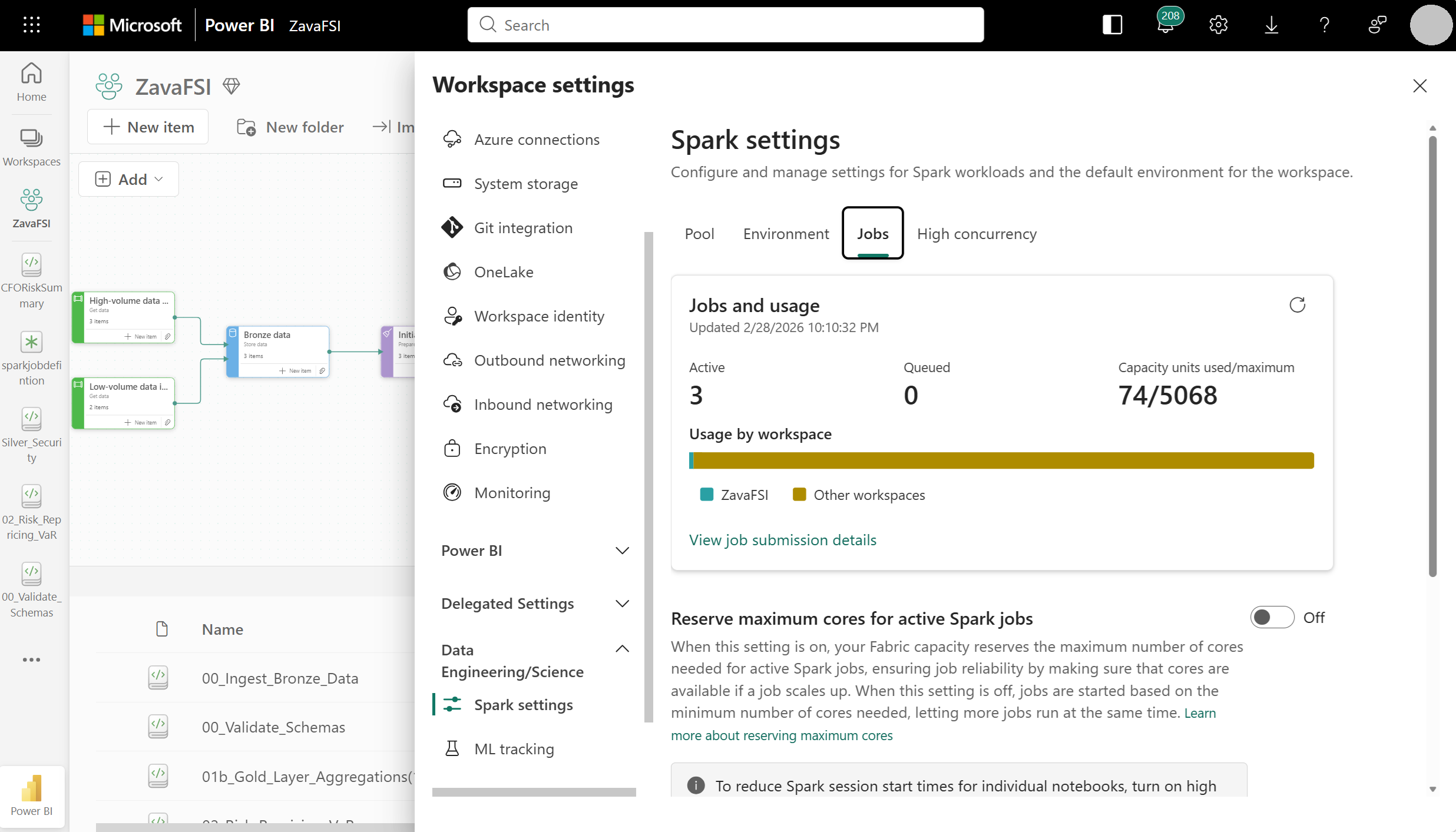The image size is (1456, 832).
Task: Click the Other workspaces gold legend swatch
Action: tap(799, 494)
